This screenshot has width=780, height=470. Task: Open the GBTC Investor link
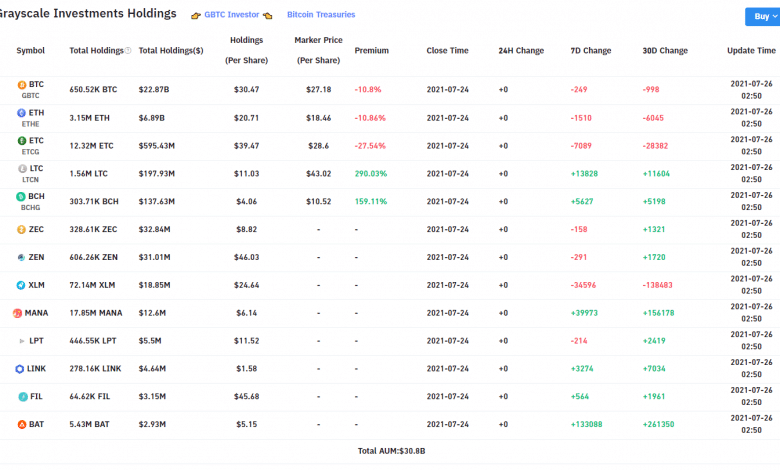coord(231,15)
